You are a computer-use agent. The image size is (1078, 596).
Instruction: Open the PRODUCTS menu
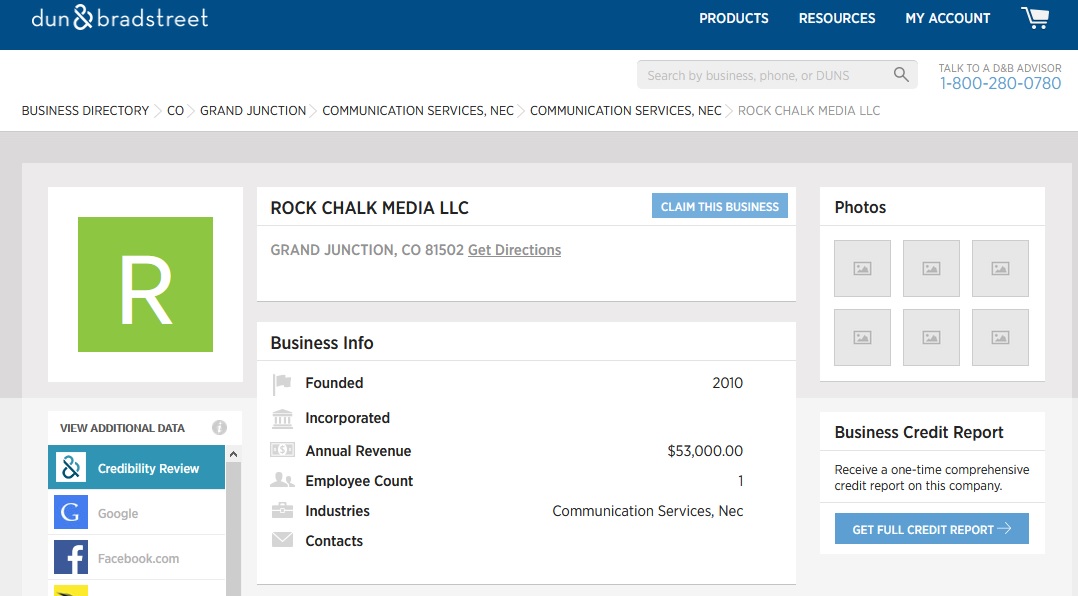pyautogui.click(x=733, y=18)
